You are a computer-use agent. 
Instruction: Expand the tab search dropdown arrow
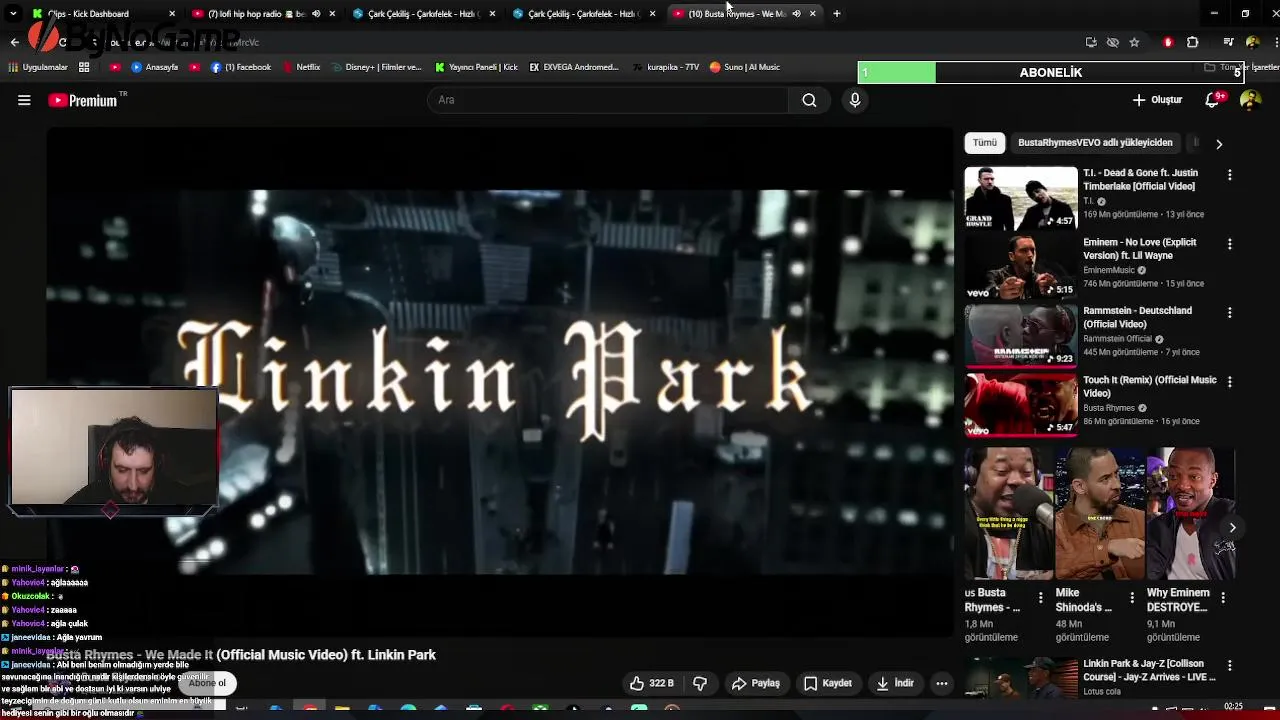(14, 14)
